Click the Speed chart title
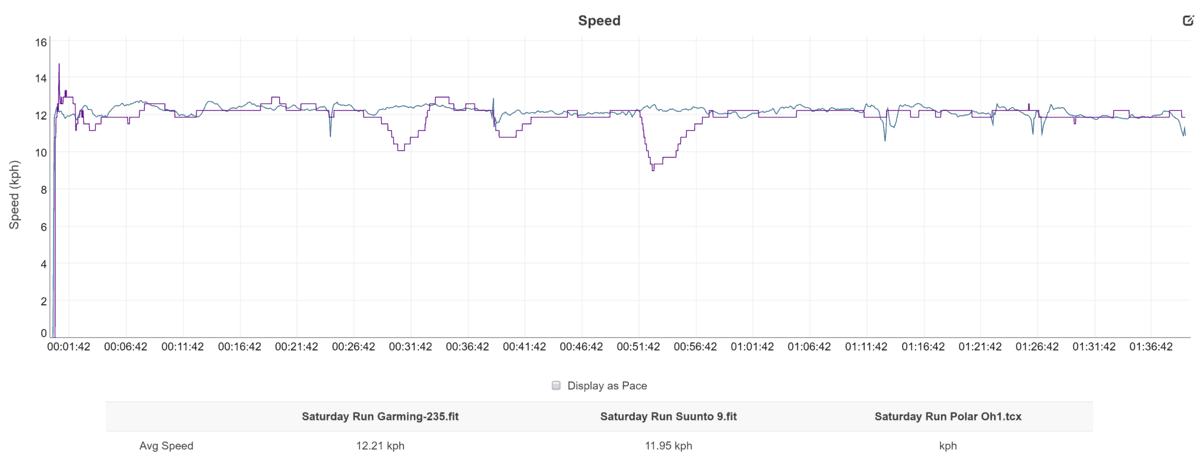The width and height of the screenshot is (1200, 473). coord(599,20)
